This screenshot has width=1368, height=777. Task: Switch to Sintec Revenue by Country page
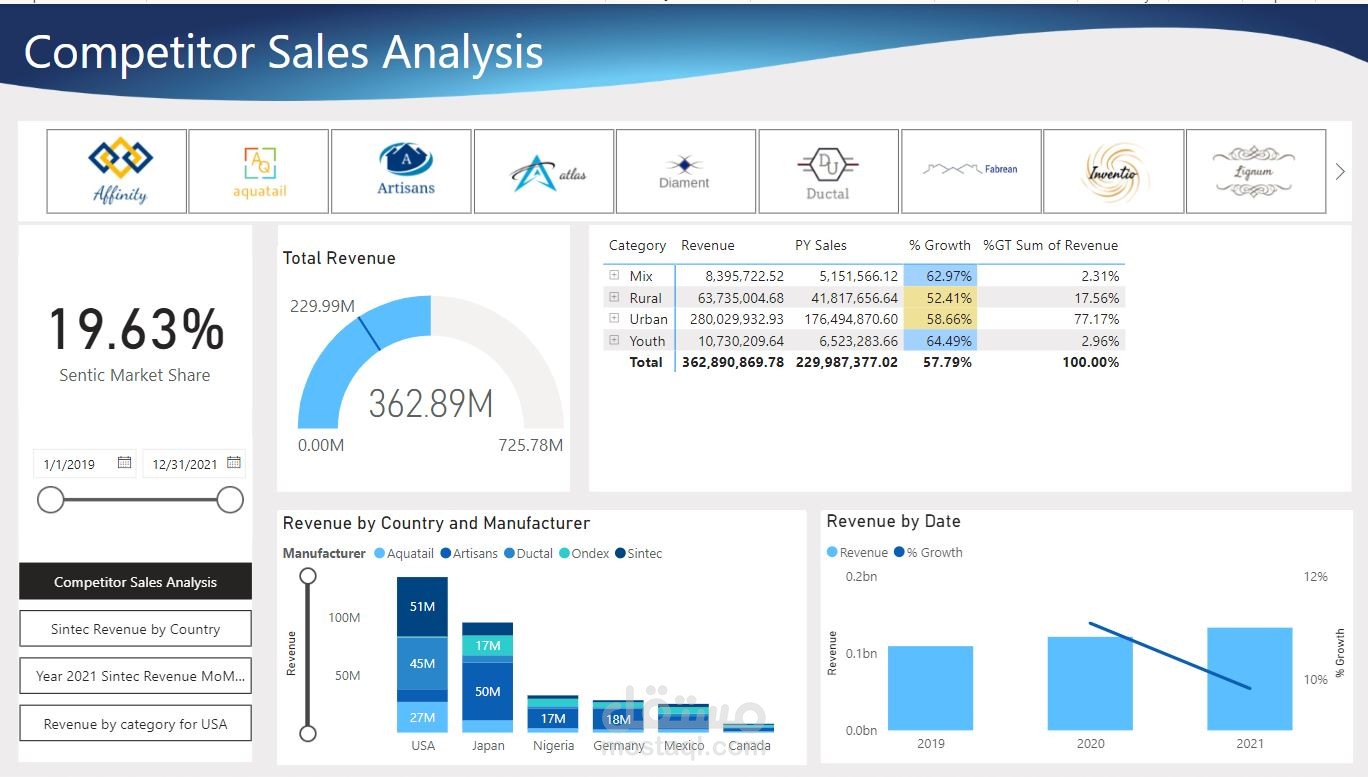click(135, 628)
